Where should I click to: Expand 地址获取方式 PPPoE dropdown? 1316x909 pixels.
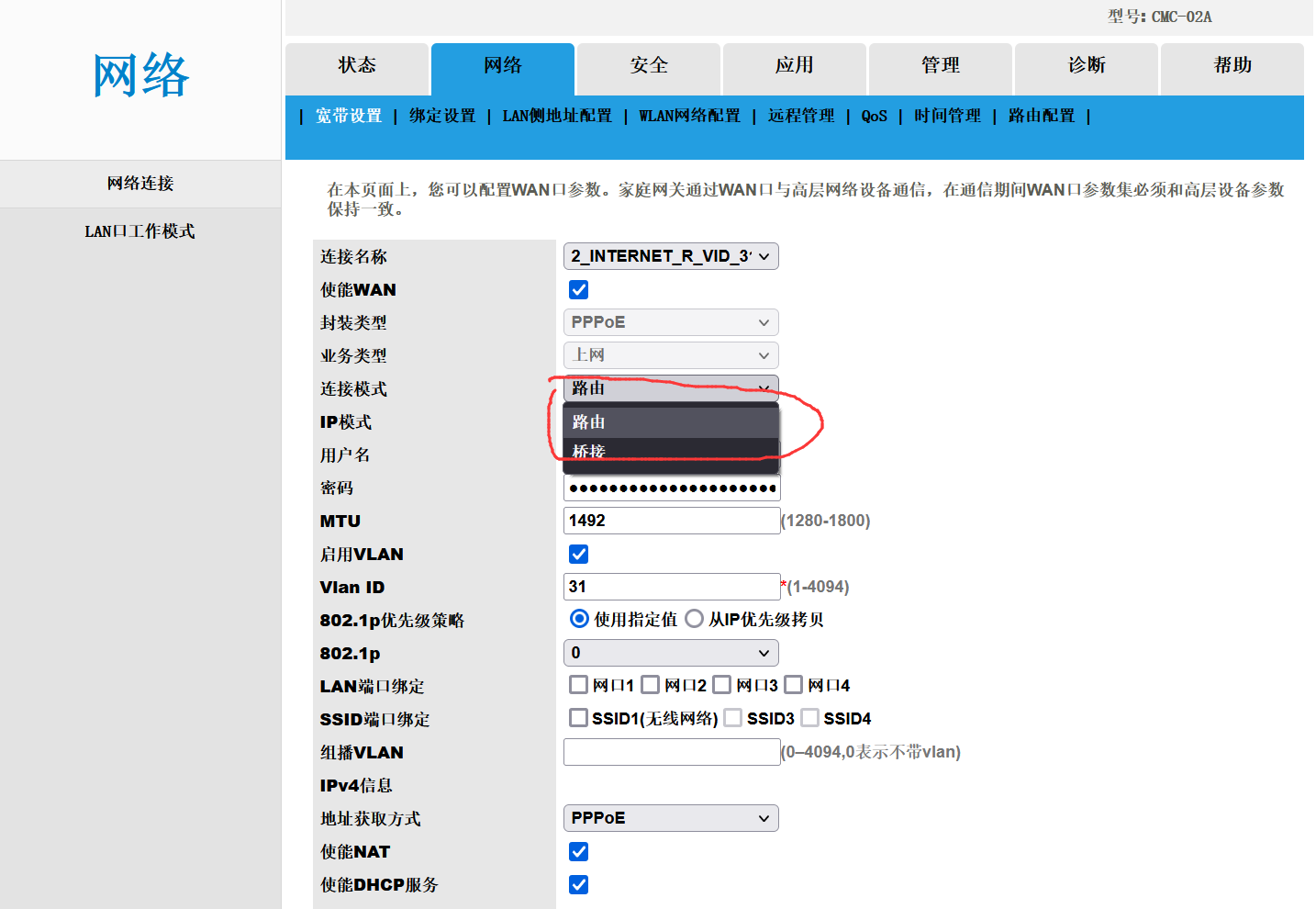click(x=671, y=818)
